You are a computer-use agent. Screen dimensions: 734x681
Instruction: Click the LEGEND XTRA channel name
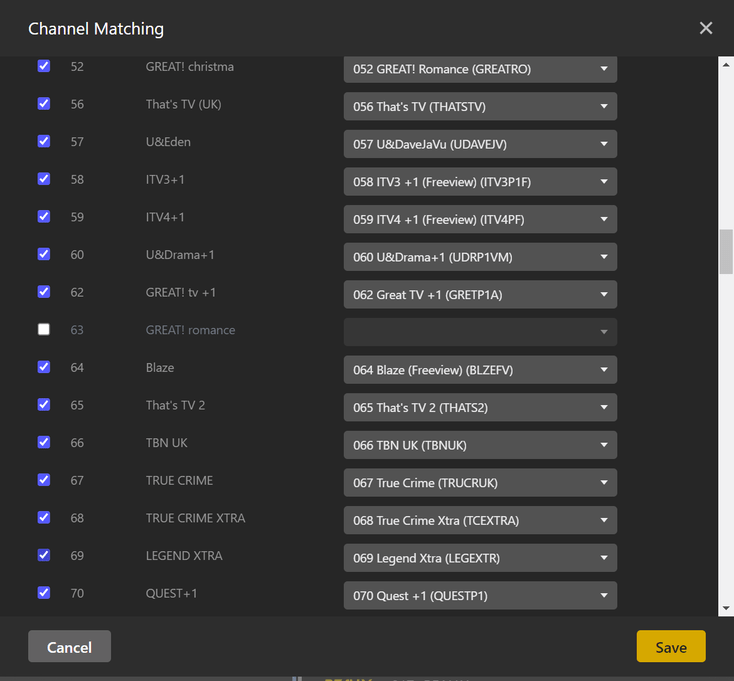184,556
